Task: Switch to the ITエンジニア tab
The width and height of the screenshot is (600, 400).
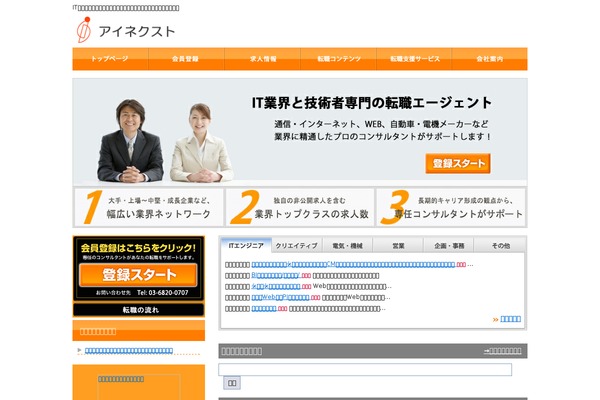Action: click(246, 245)
